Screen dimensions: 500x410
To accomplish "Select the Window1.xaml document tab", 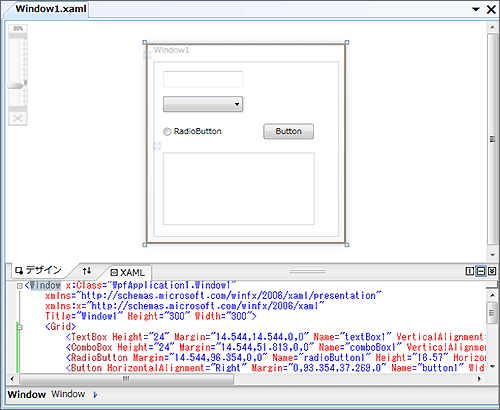I will (51, 9).
